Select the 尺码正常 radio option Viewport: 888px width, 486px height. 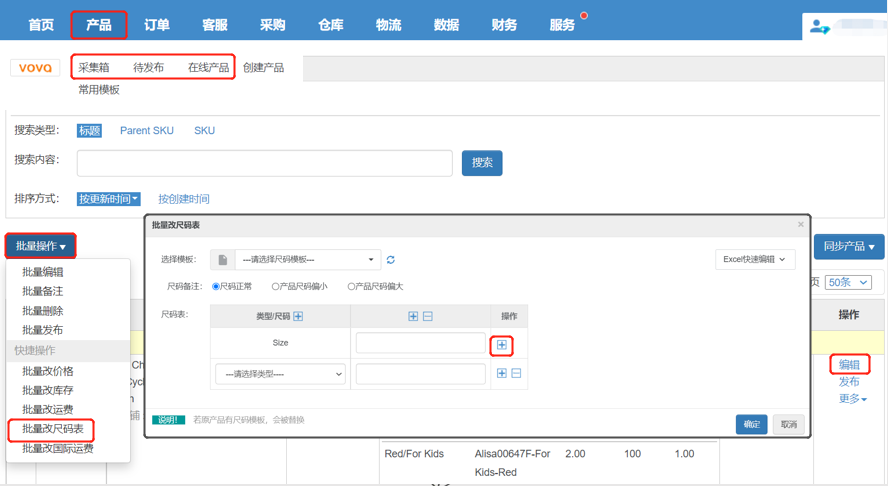click(216, 287)
